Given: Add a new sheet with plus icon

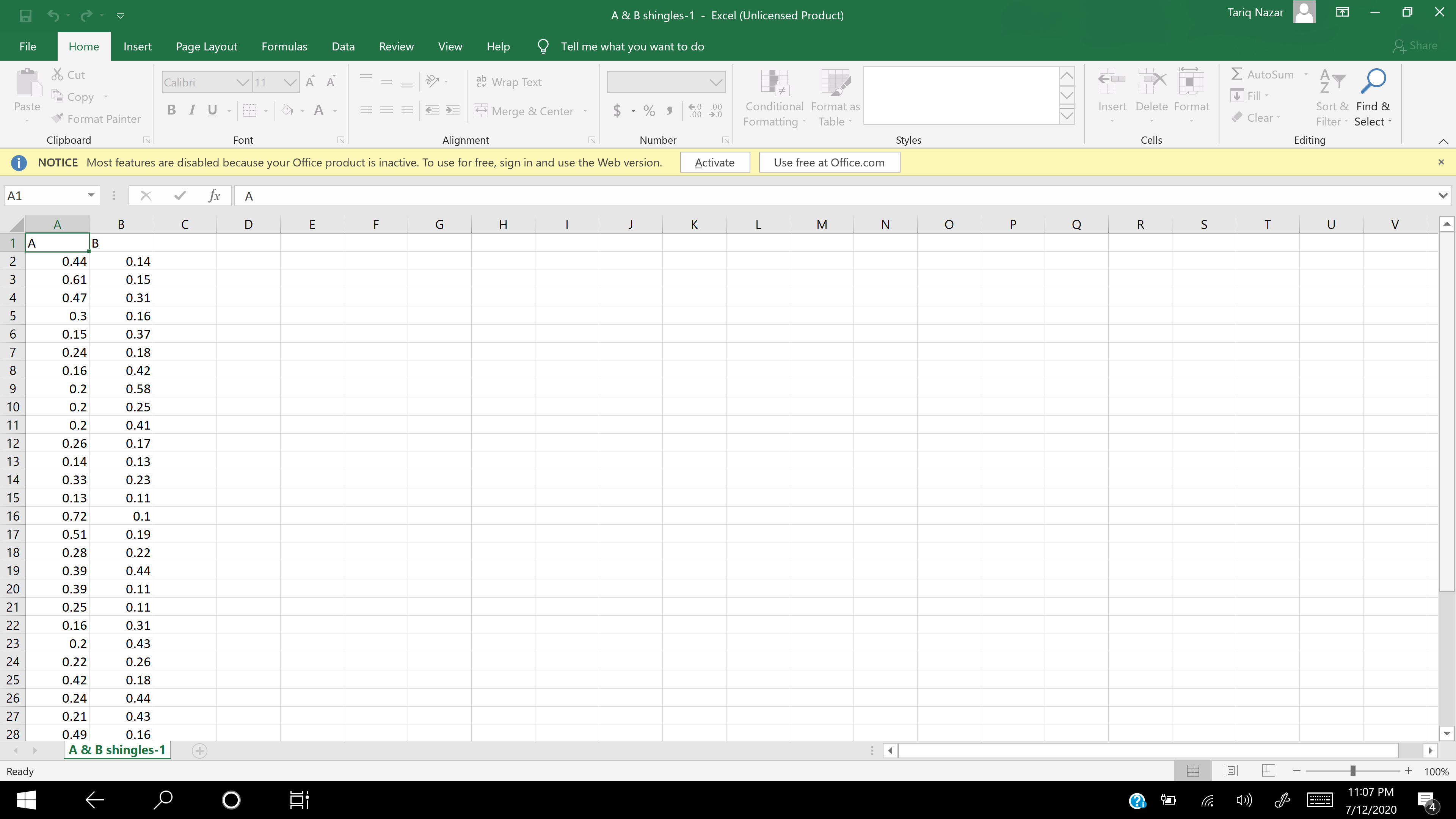Looking at the screenshot, I should coord(199,751).
